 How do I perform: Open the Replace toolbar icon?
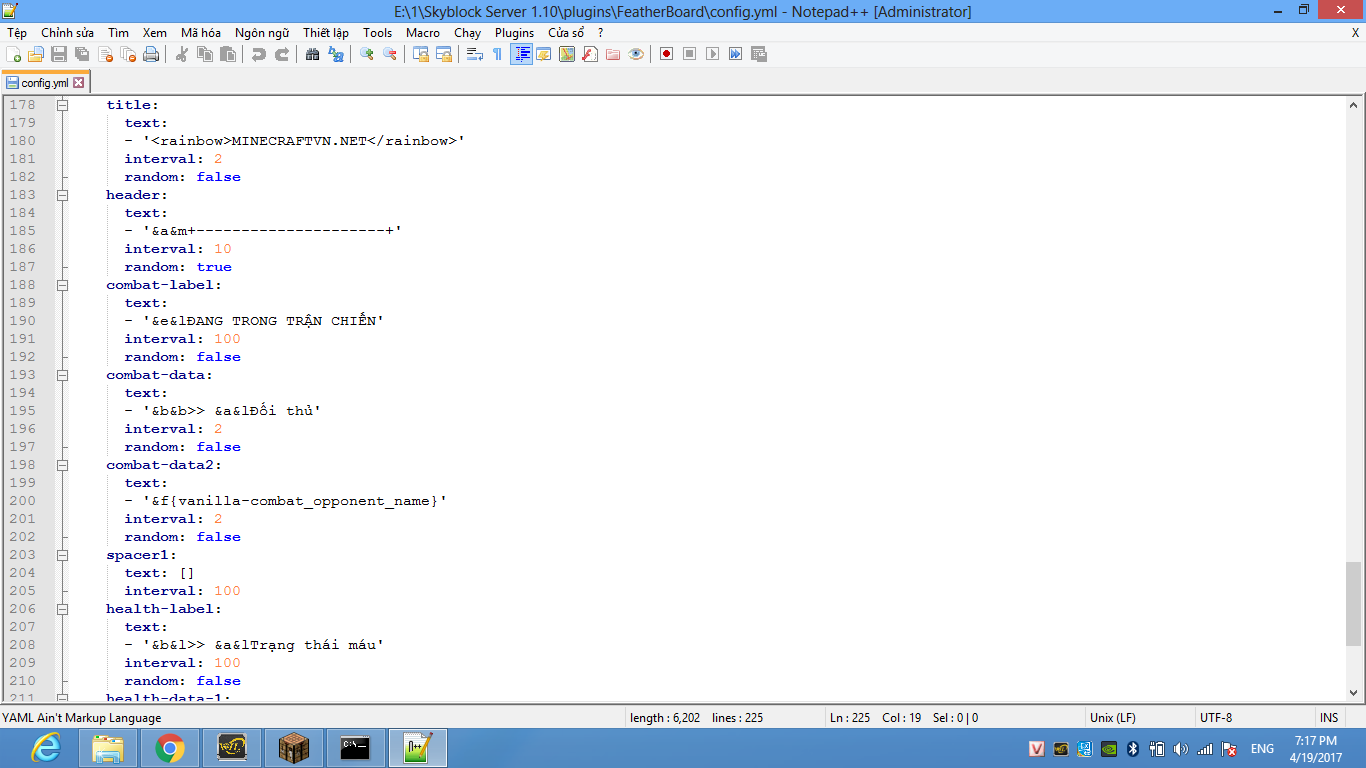point(336,54)
